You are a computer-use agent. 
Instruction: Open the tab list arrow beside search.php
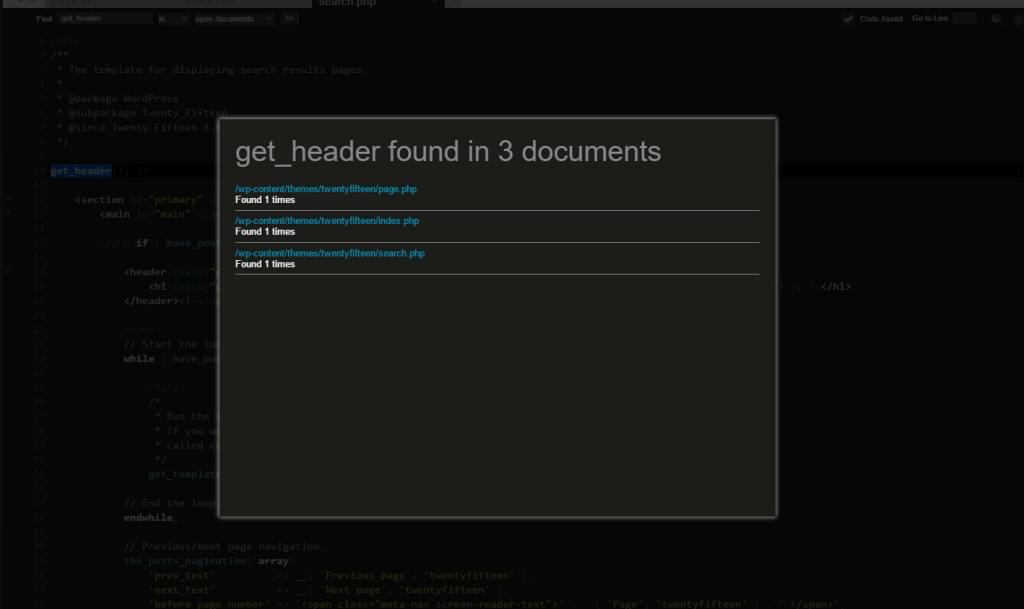tap(434, 4)
